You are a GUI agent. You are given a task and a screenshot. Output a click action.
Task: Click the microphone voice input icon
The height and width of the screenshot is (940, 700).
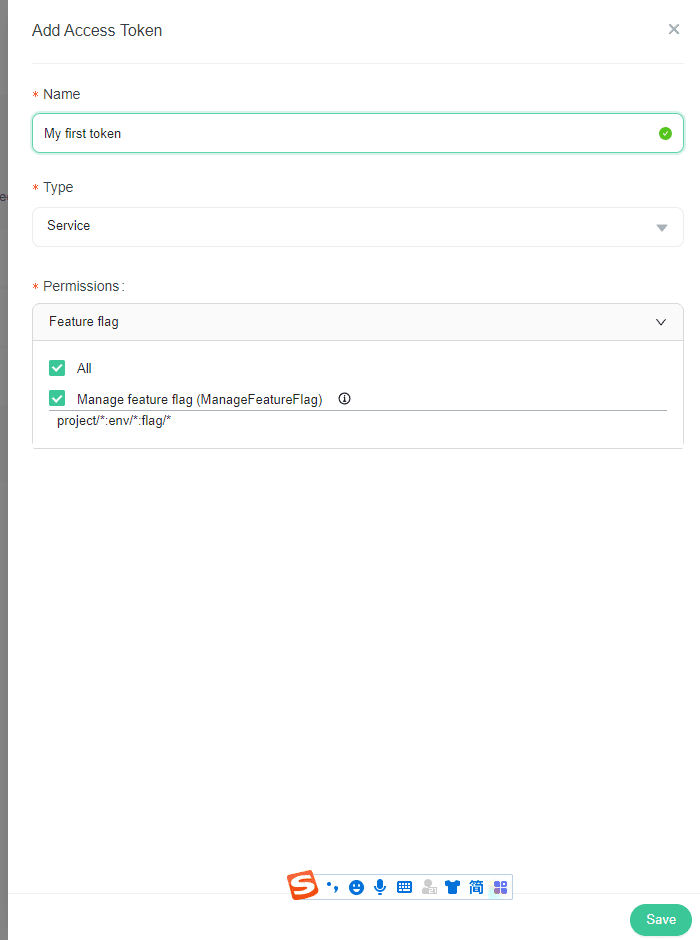coord(380,887)
